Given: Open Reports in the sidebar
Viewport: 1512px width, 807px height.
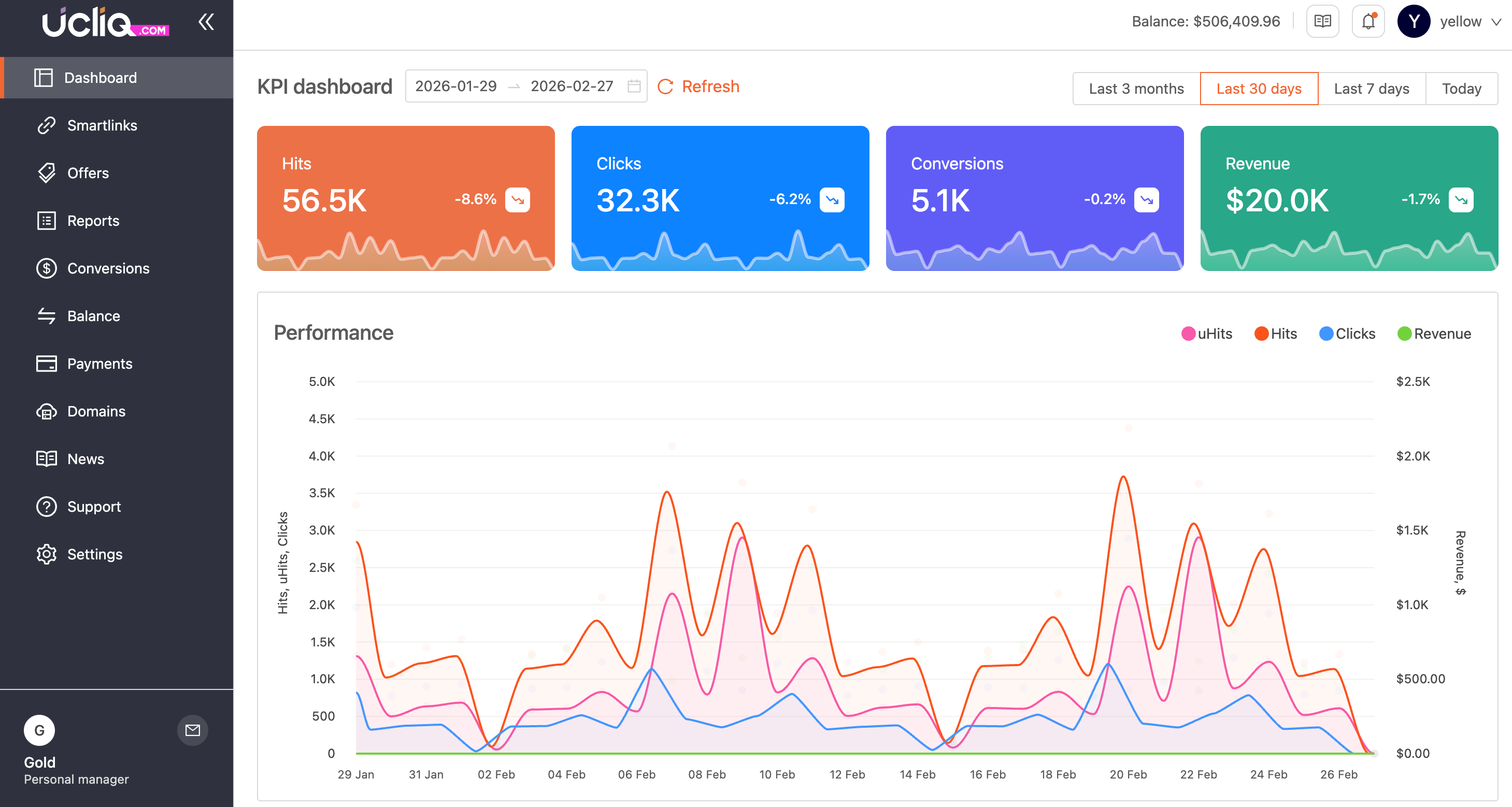Looking at the screenshot, I should point(93,221).
